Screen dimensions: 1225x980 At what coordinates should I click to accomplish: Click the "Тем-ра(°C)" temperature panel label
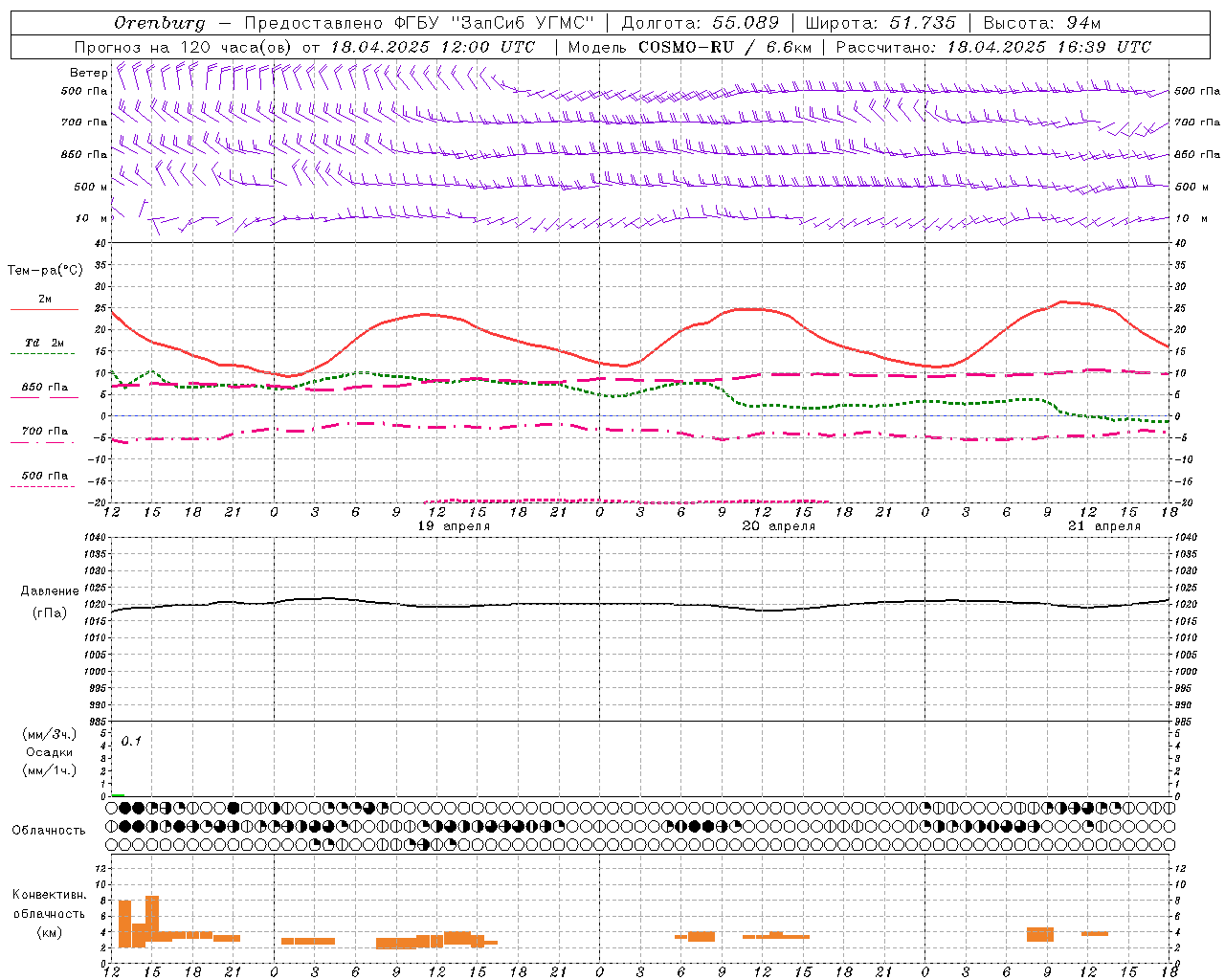[x=45, y=271]
